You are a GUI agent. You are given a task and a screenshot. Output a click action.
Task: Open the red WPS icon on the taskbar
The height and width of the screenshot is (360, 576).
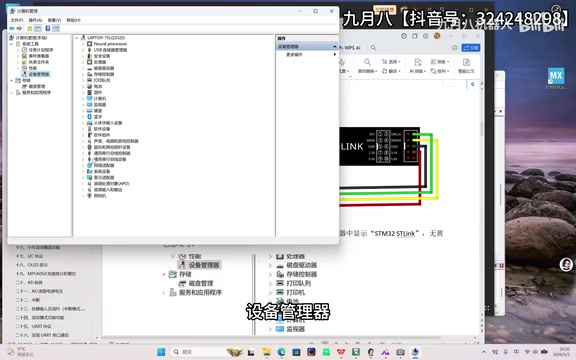coord(341,352)
